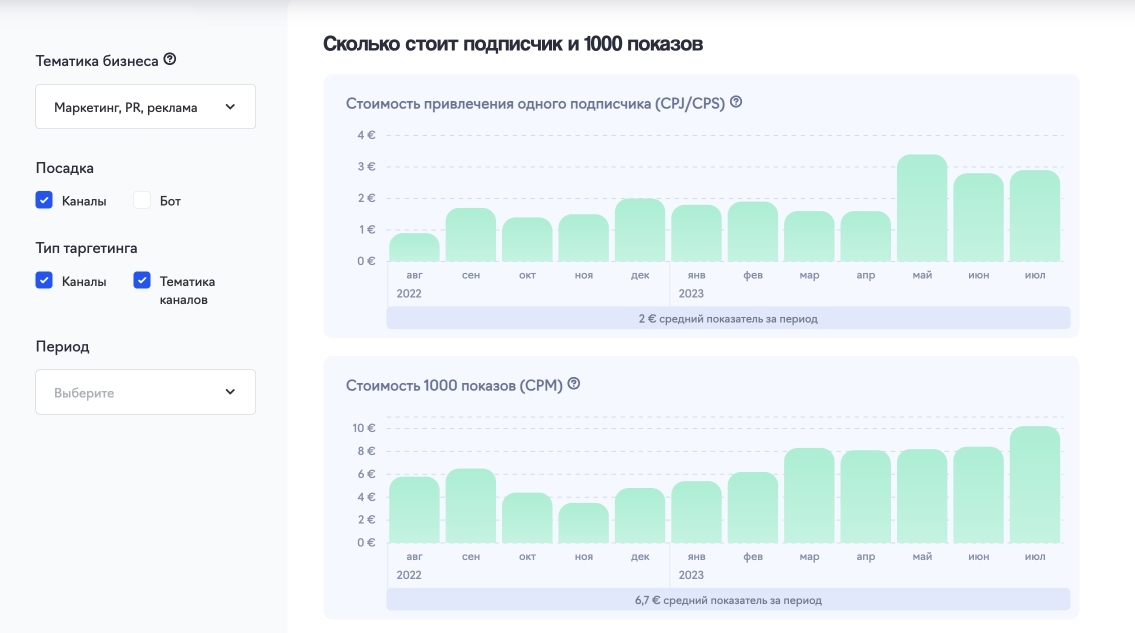1135x633 pixels.
Task: Click the авг 2022 label on the CPJ chart
Action: coord(413,282)
